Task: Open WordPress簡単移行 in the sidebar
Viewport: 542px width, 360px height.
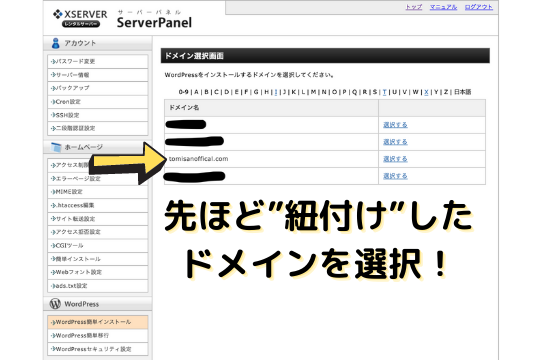Action: [97, 335]
